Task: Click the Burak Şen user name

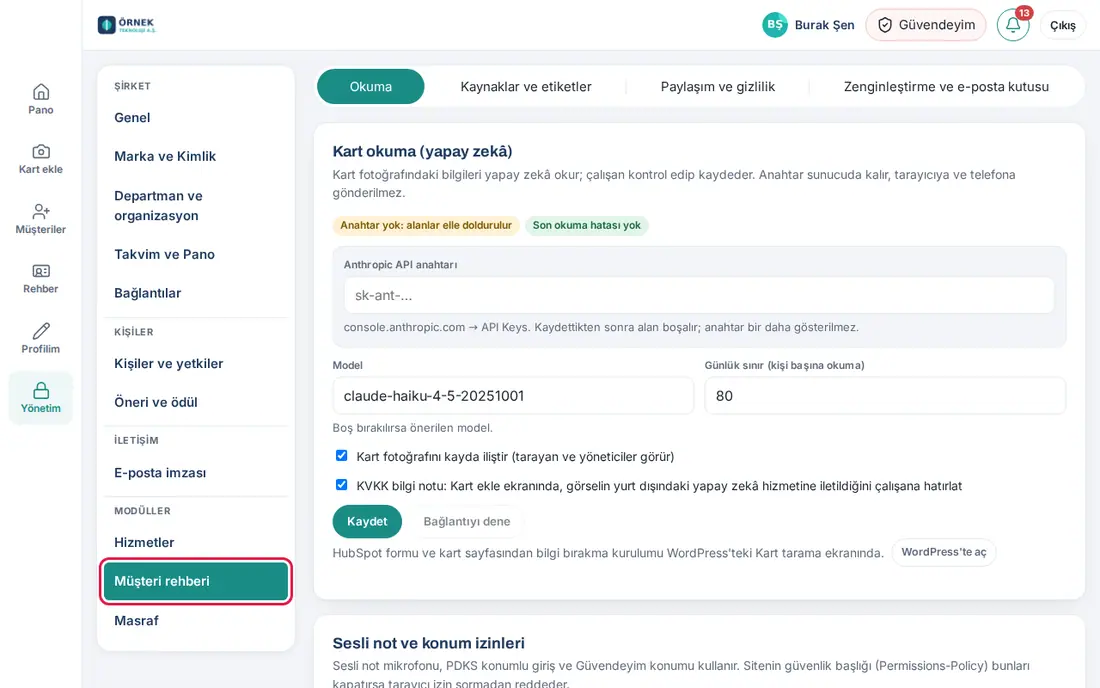Action: (x=824, y=25)
